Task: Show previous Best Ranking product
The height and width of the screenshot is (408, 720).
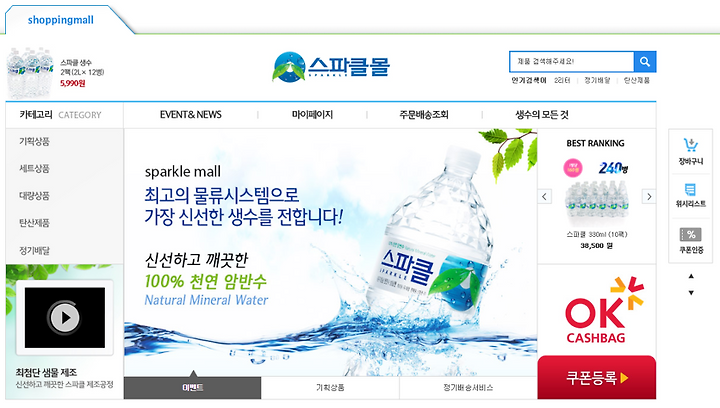Action: click(544, 196)
